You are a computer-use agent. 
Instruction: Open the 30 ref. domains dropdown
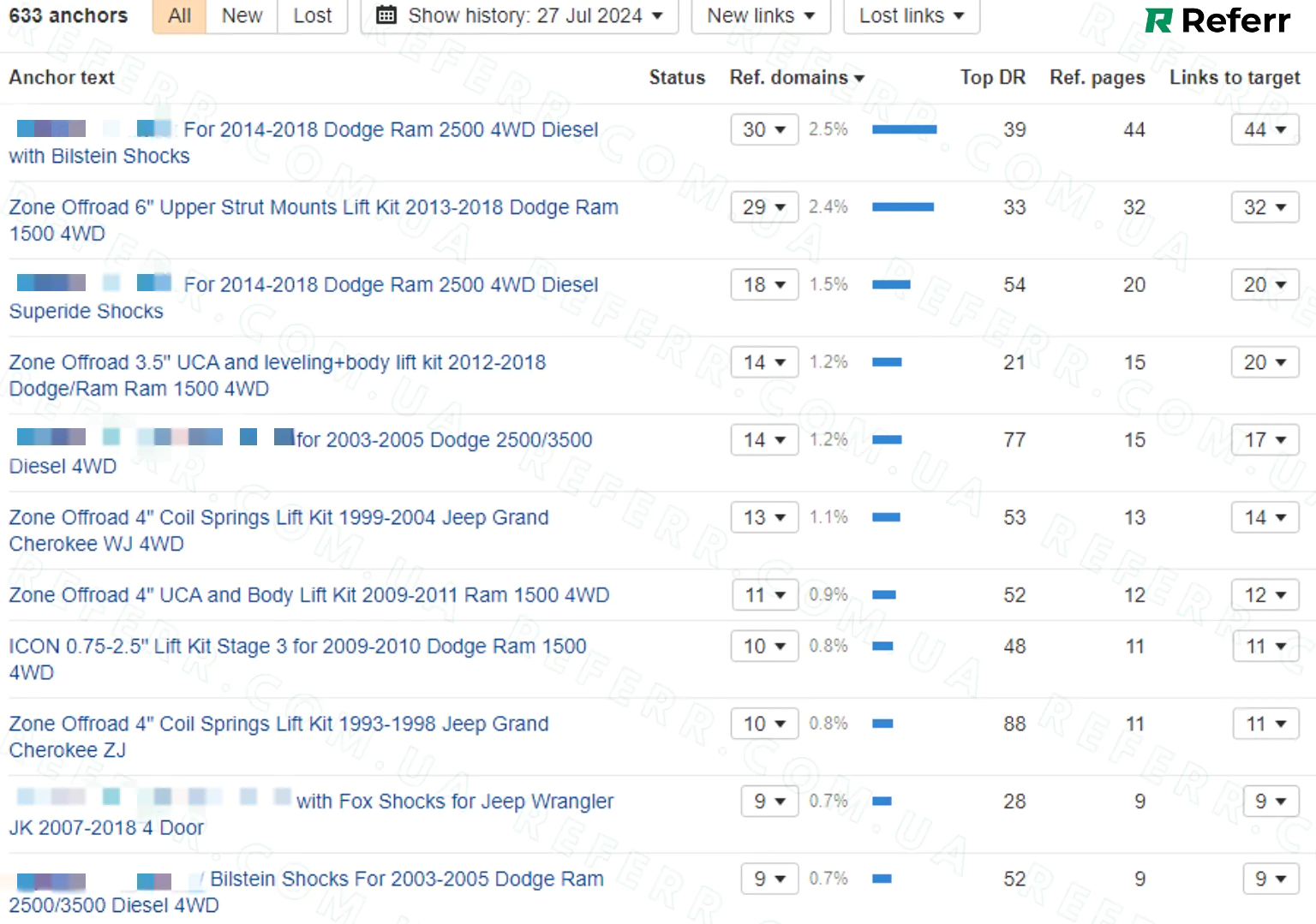click(763, 129)
